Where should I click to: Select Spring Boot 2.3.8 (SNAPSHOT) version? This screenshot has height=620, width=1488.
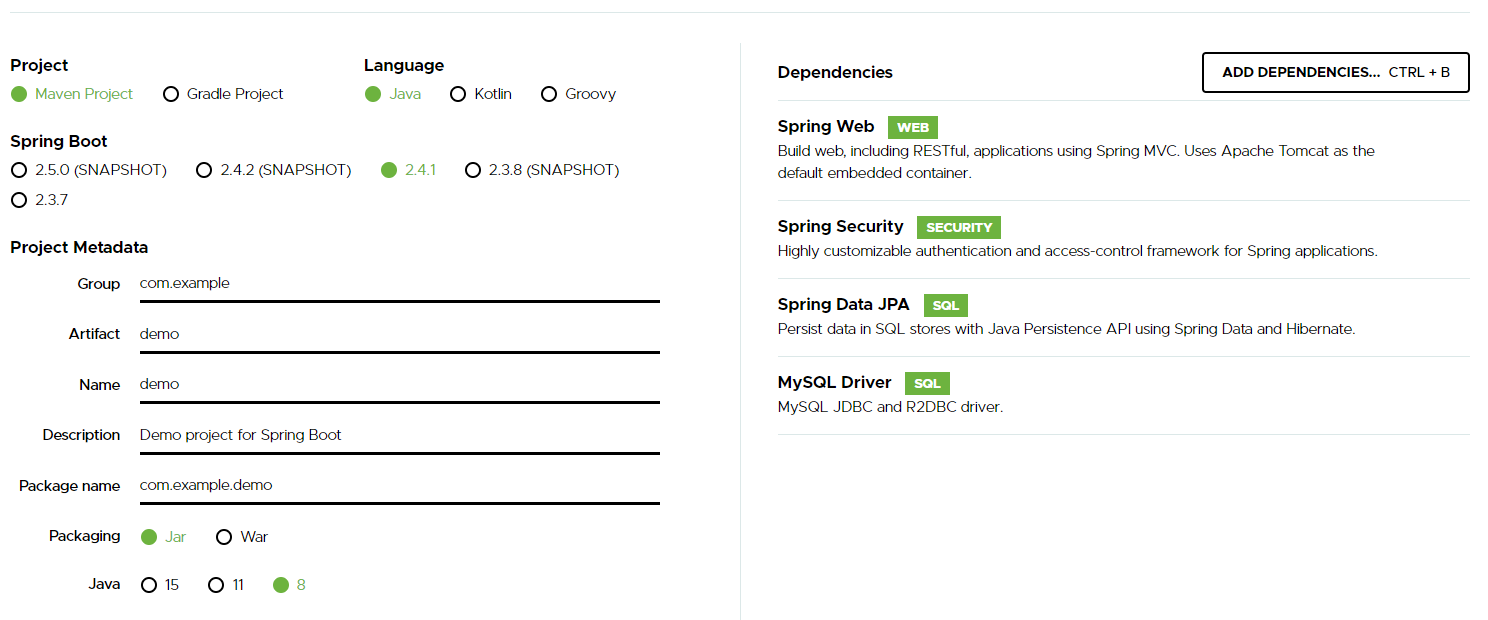(473, 170)
